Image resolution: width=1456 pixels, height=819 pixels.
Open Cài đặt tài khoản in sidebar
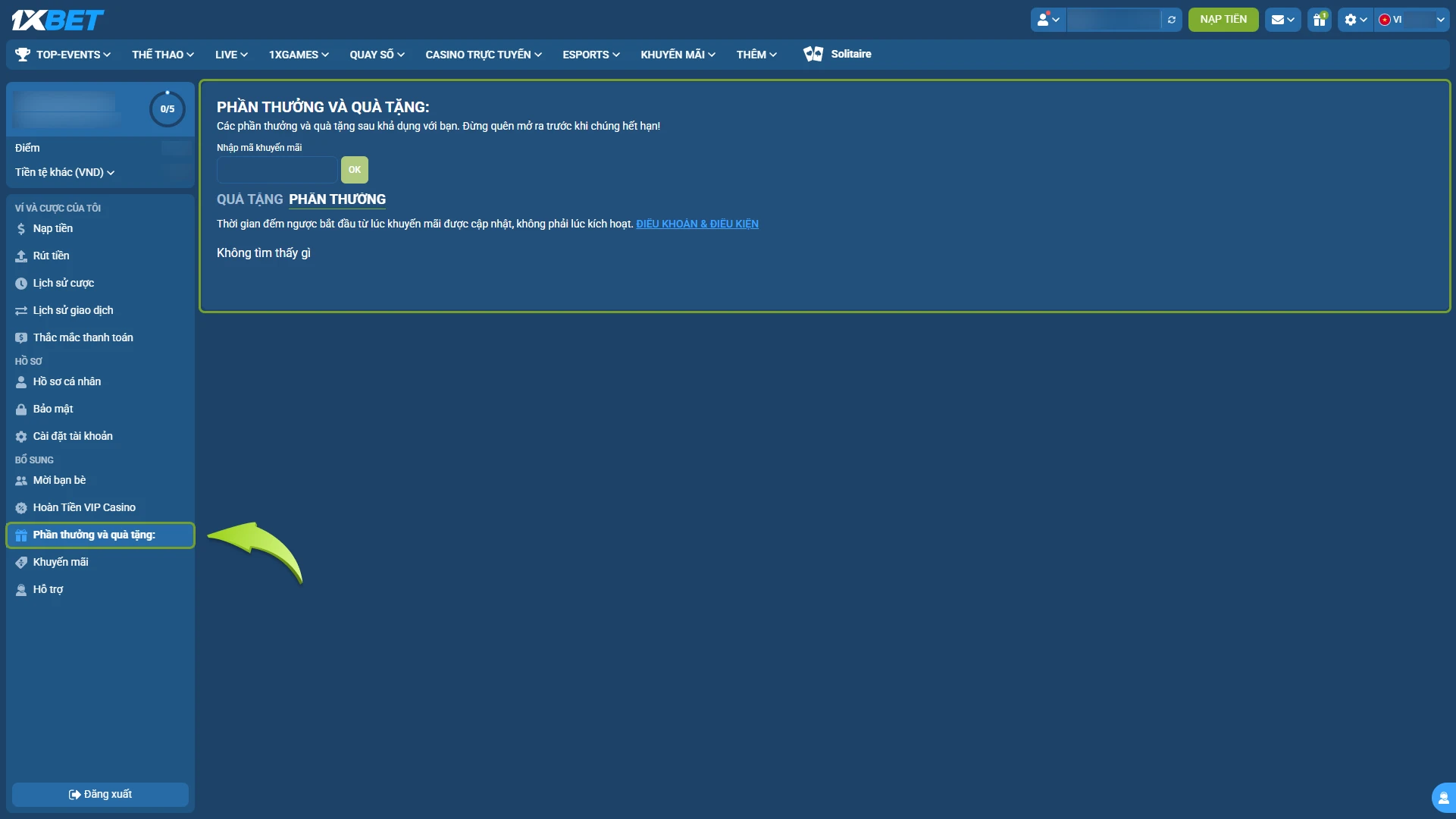coord(100,437)
